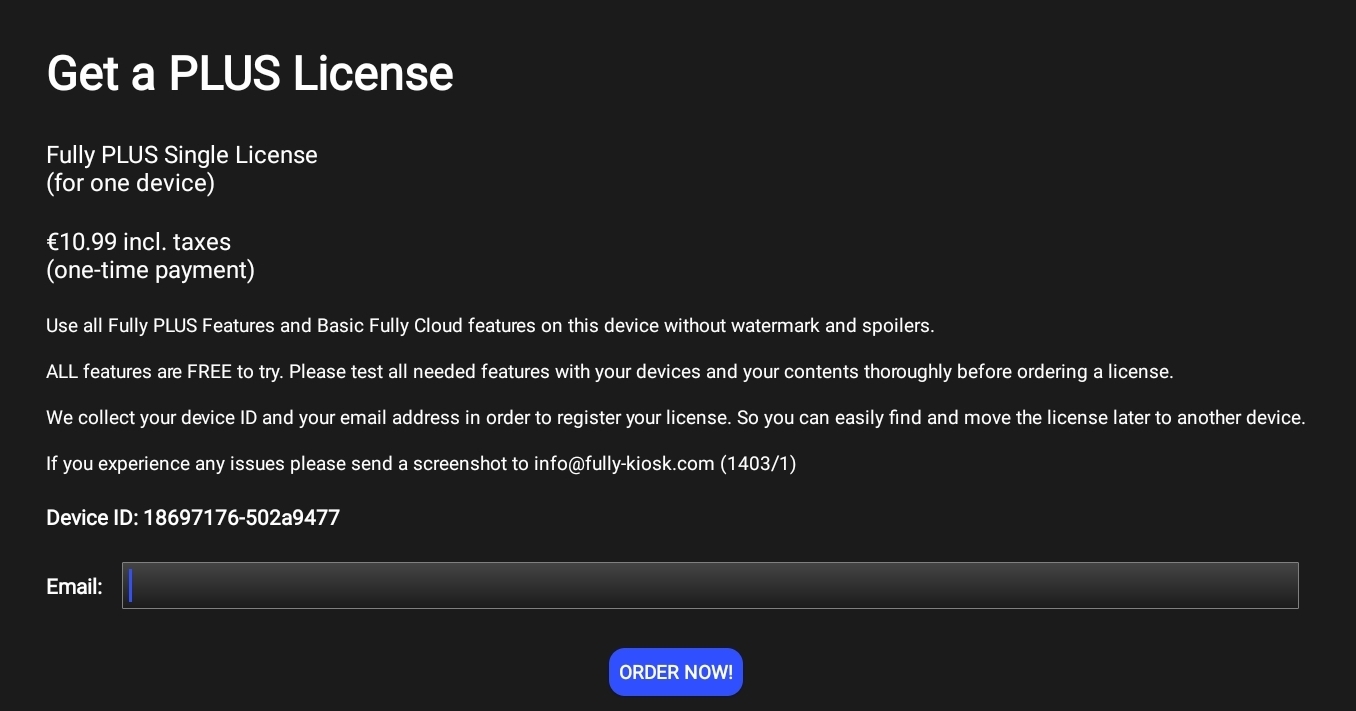Focus the Email input field
Viewport: 1356px width, 711px height.
click(x=710, y=585)
